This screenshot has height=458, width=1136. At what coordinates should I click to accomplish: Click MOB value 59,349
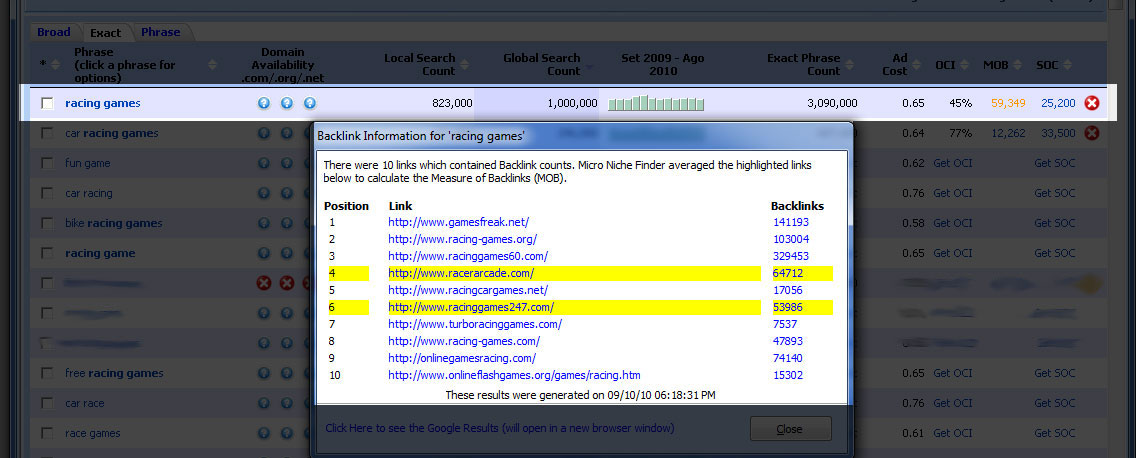click(1008, 103)
